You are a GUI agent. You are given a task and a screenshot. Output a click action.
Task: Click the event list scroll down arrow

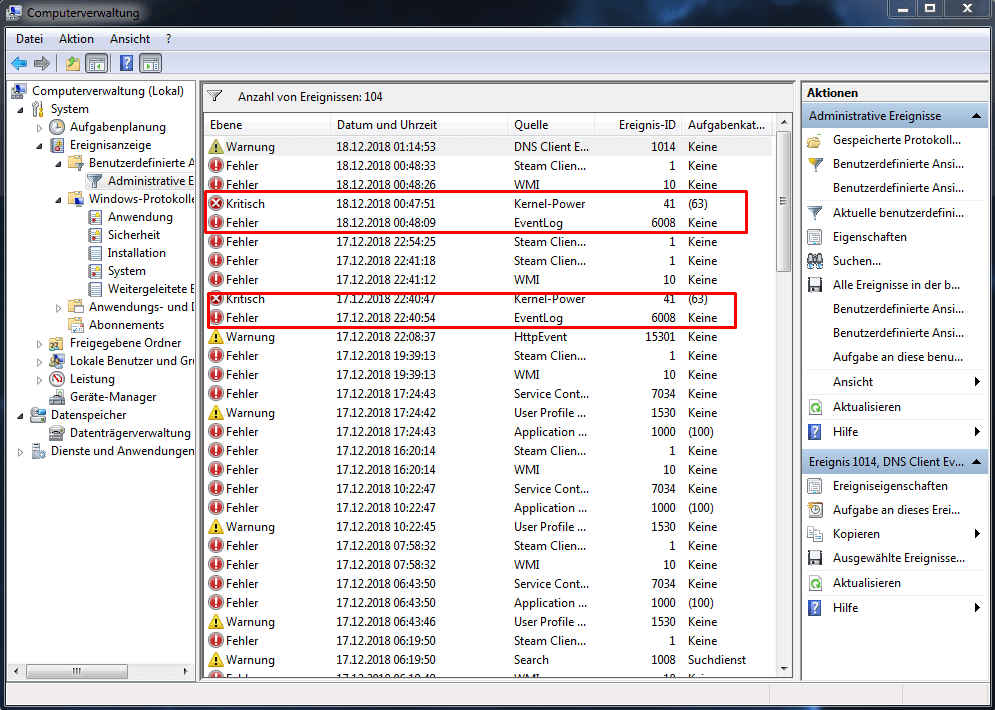[x=784, y=669]
